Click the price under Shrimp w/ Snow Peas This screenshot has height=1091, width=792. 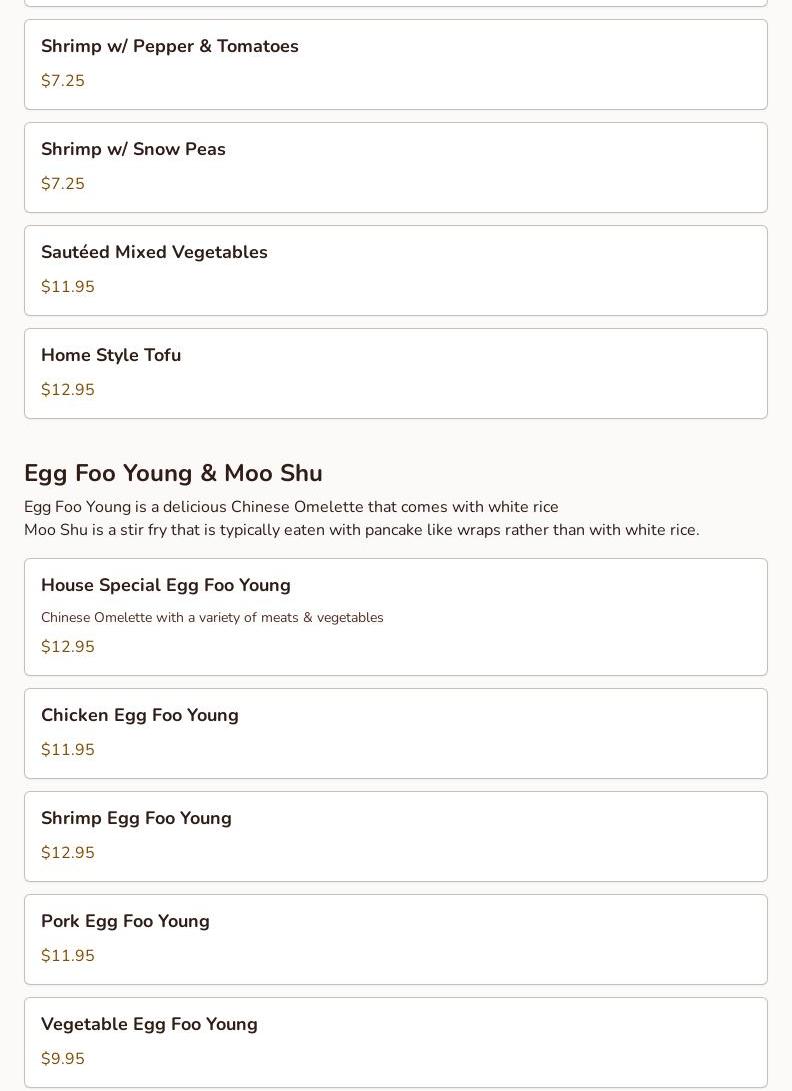(63, 184)
